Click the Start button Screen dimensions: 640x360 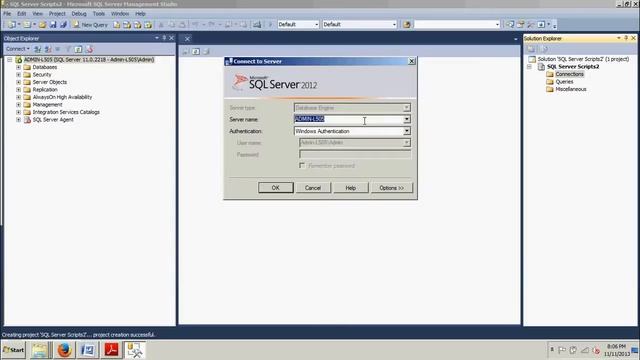pos(14,350)
